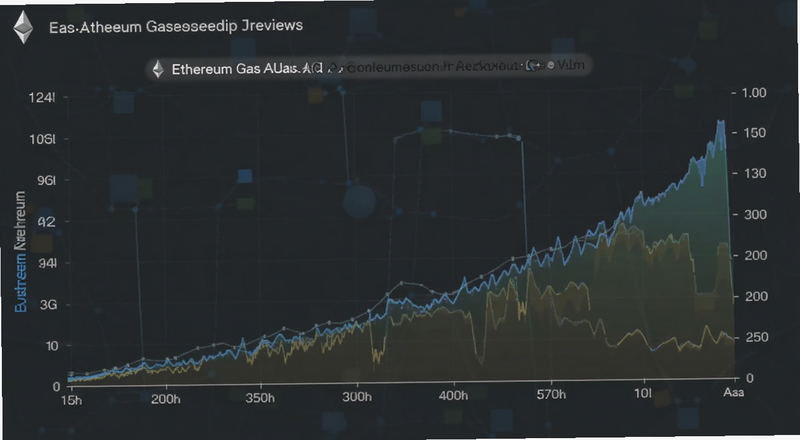Click the small dot icon before 'Vilm'
The height and width of the screenshot is (440, 800).
(551, 65)
